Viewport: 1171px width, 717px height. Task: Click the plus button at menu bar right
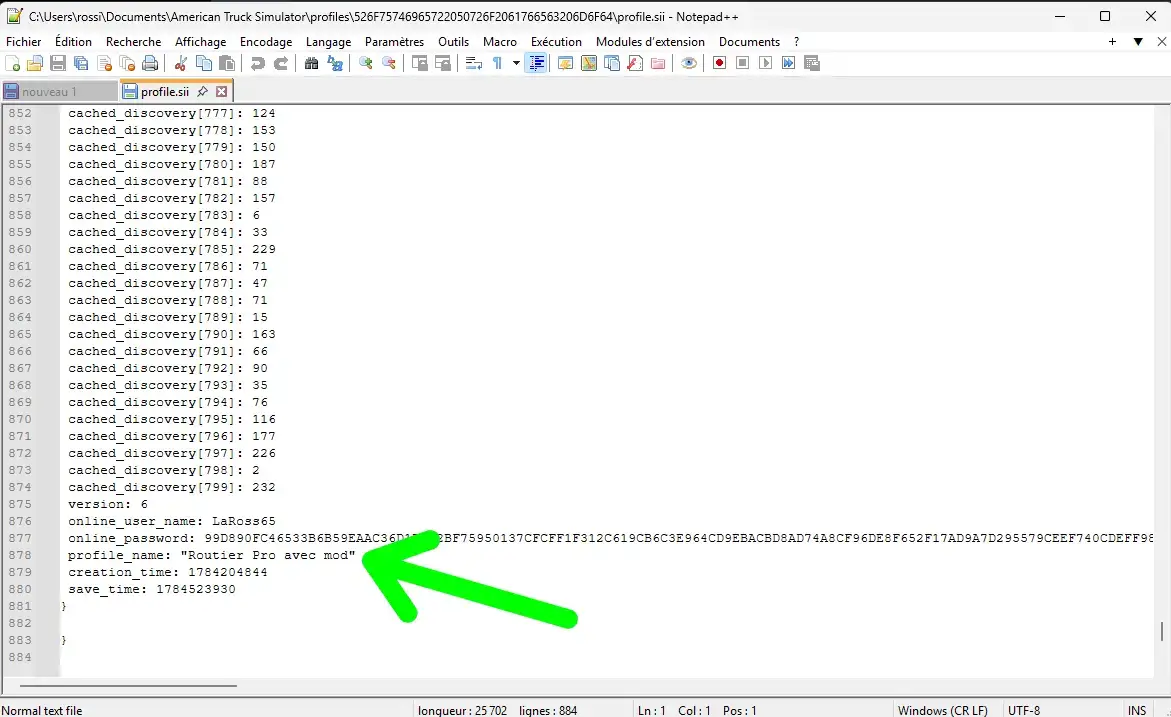1113,42
